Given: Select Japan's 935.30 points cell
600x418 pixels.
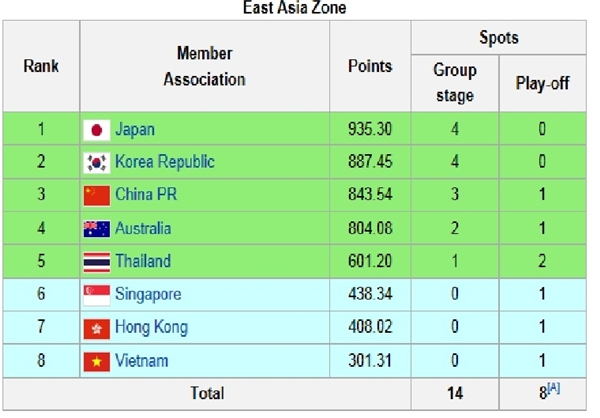Looking at the screenshot, I should [x=370, y=129].
